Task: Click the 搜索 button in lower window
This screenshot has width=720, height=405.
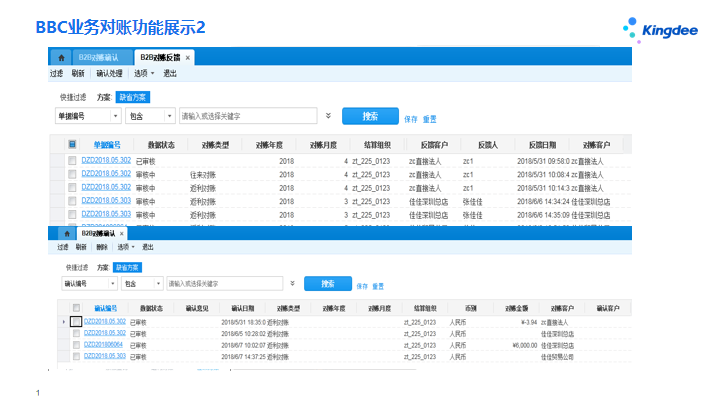Action: click(x=328, y=284)
